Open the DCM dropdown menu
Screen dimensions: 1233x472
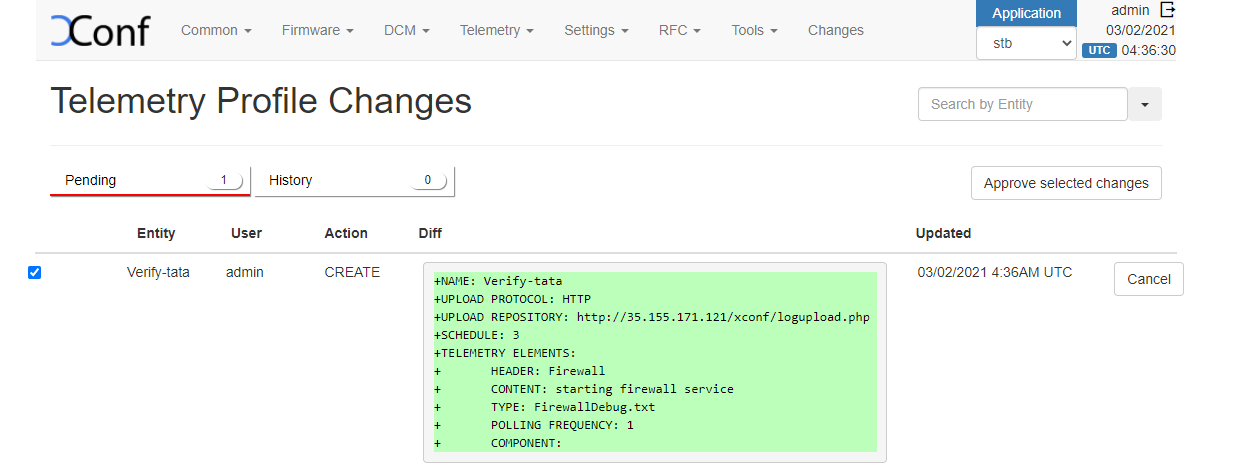[407, 30]
